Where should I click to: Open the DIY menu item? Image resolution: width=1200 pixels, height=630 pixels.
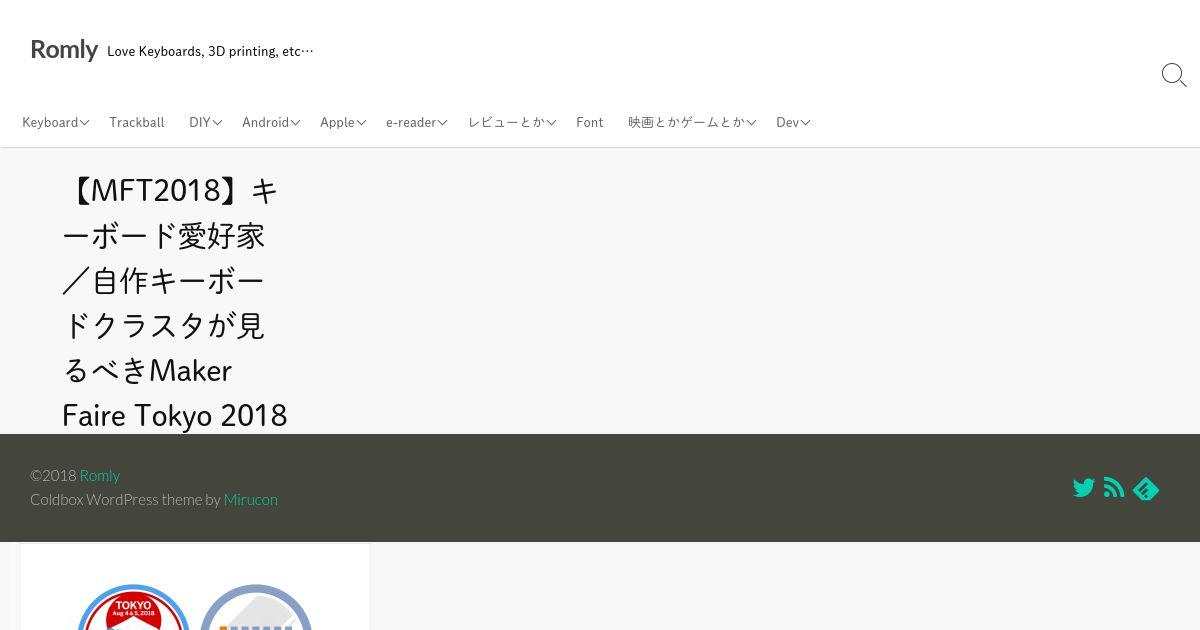point(200,122)
